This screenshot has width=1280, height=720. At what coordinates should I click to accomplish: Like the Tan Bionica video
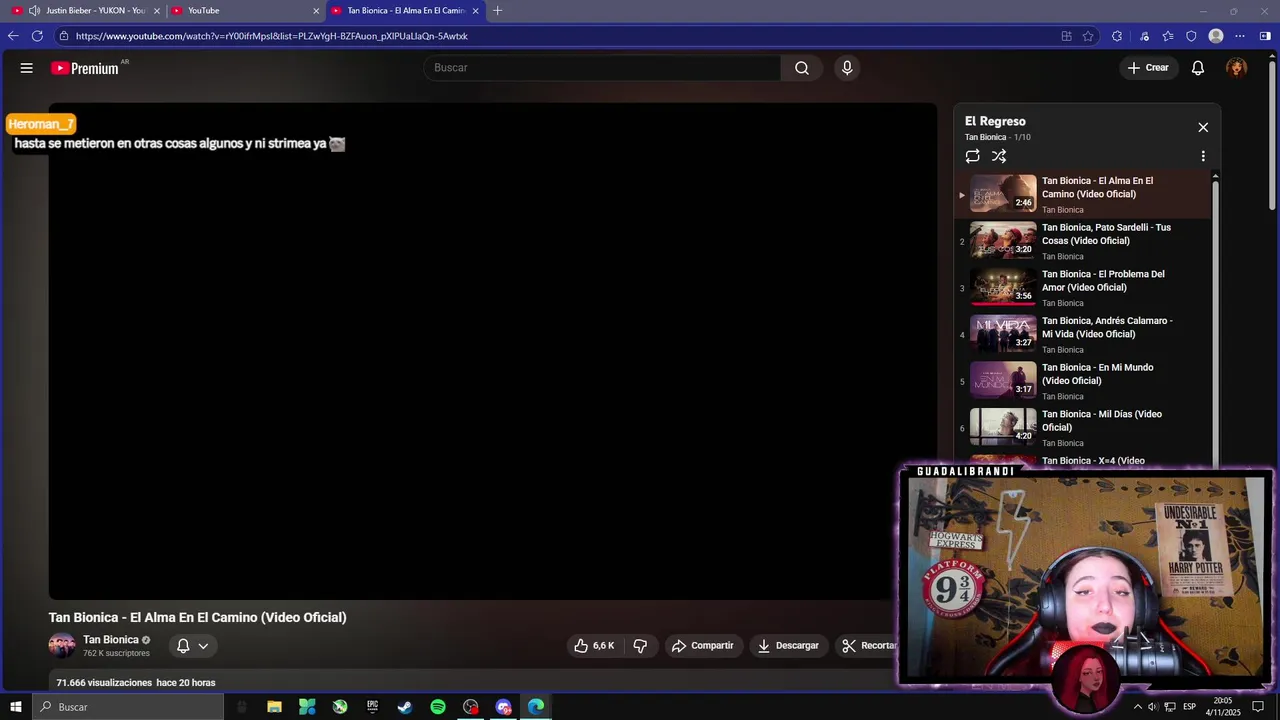(x=595, y=646)
